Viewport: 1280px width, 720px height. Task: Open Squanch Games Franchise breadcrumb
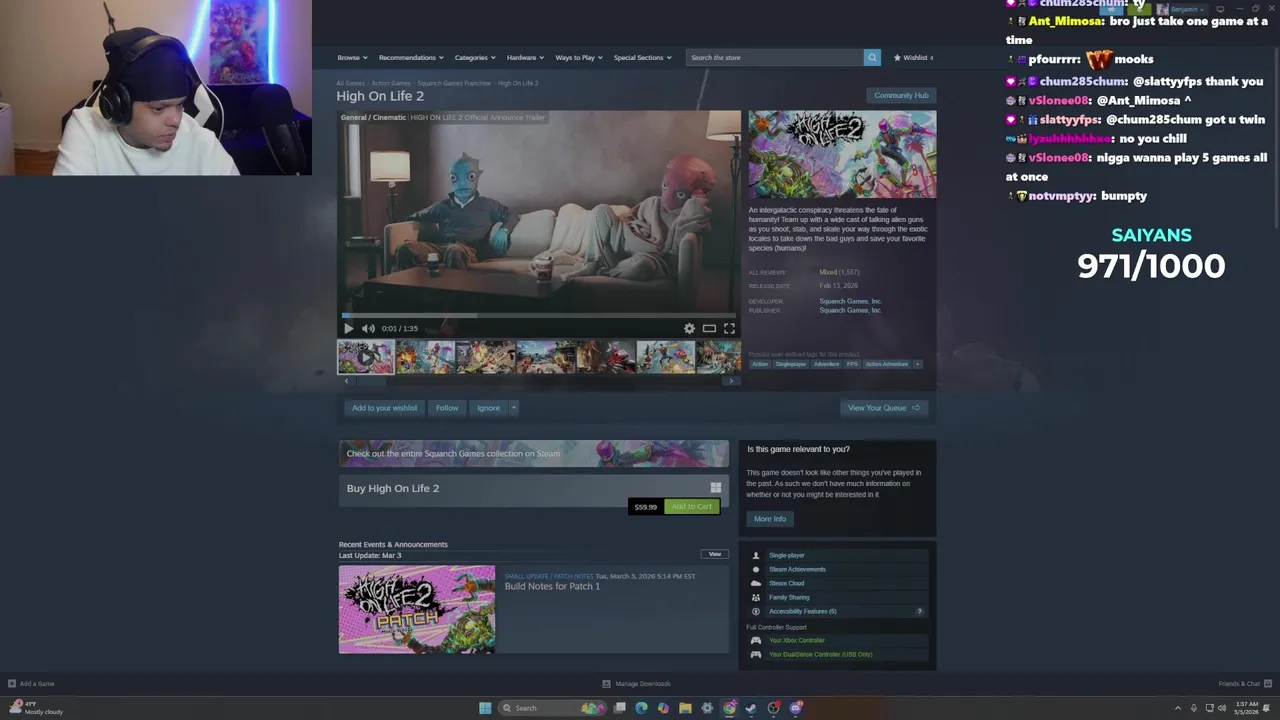click(454, 83)
